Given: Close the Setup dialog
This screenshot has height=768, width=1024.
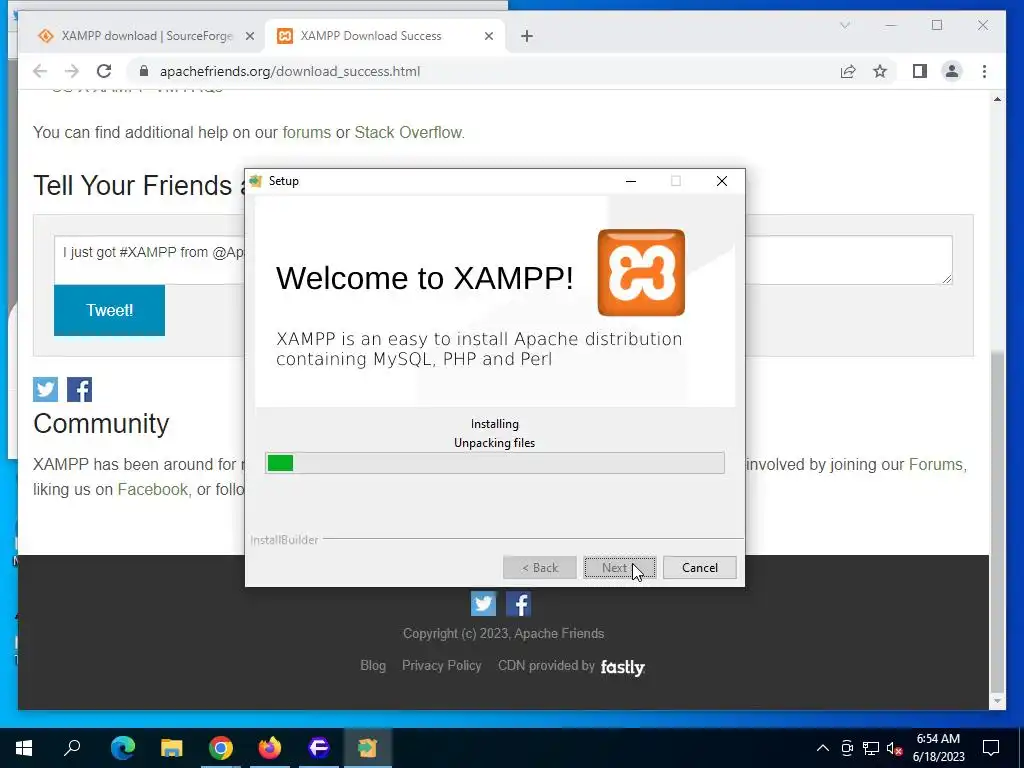Looking at the screenshot, I should click(x=722, y=181).
